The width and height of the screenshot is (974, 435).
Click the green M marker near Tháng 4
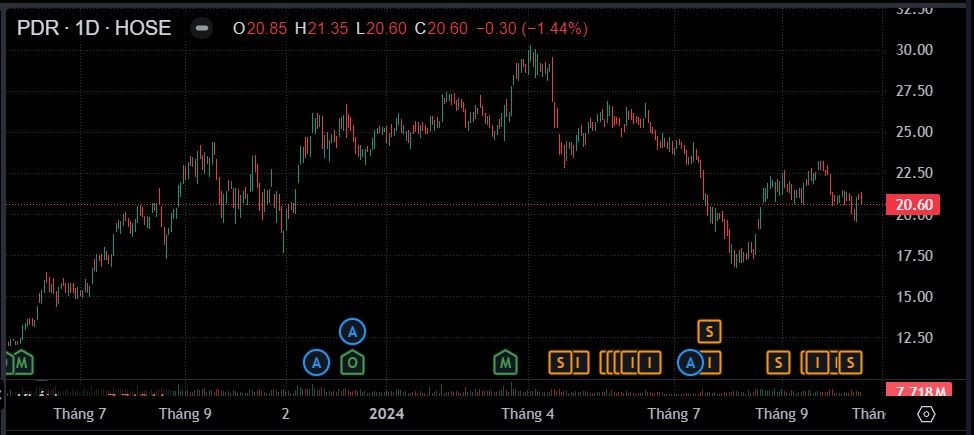(x=507, y=362)
